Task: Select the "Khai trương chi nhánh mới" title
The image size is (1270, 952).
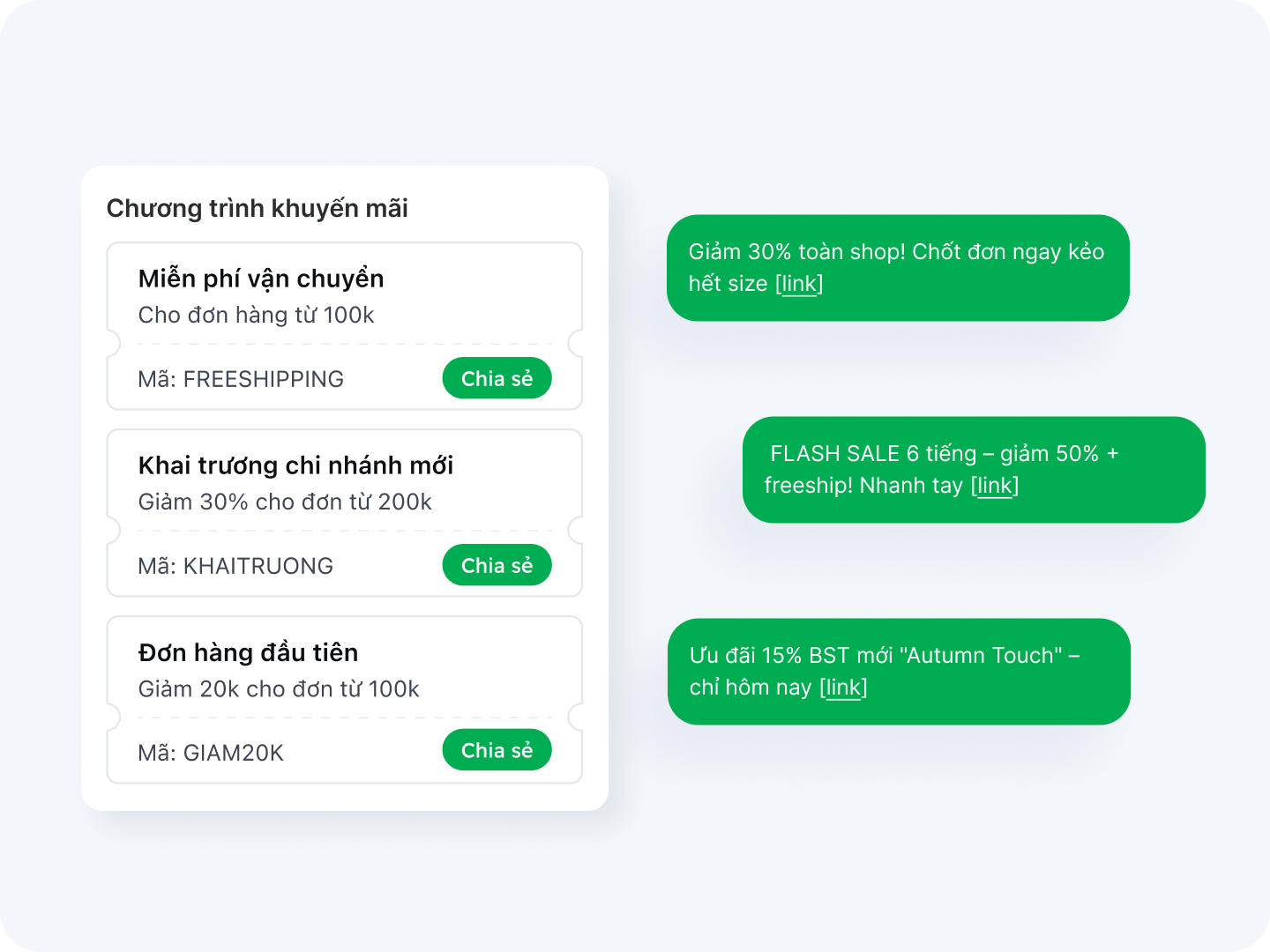Action: click(295, 465)
